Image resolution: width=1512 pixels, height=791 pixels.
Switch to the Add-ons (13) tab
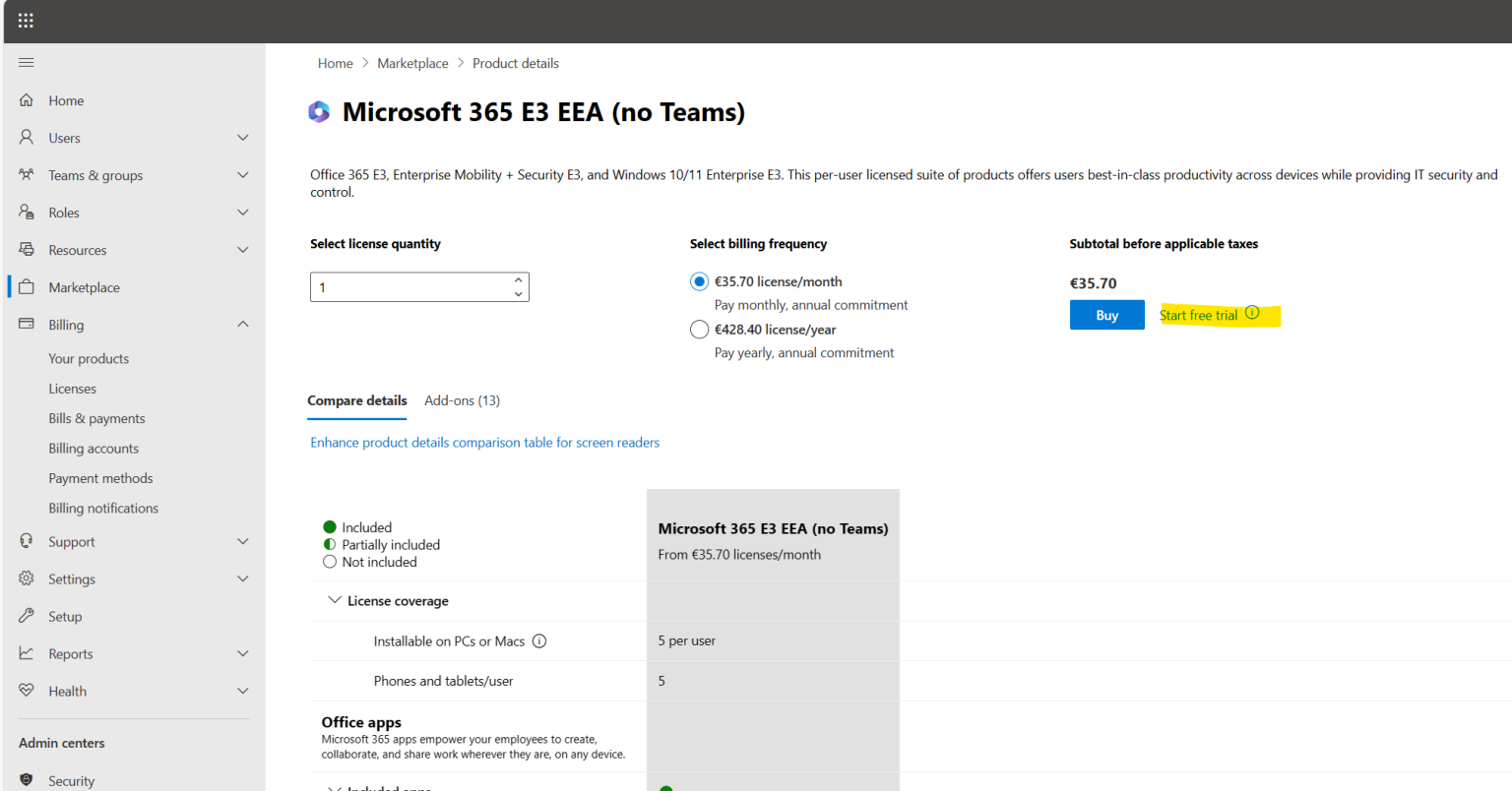click(462, 400)
